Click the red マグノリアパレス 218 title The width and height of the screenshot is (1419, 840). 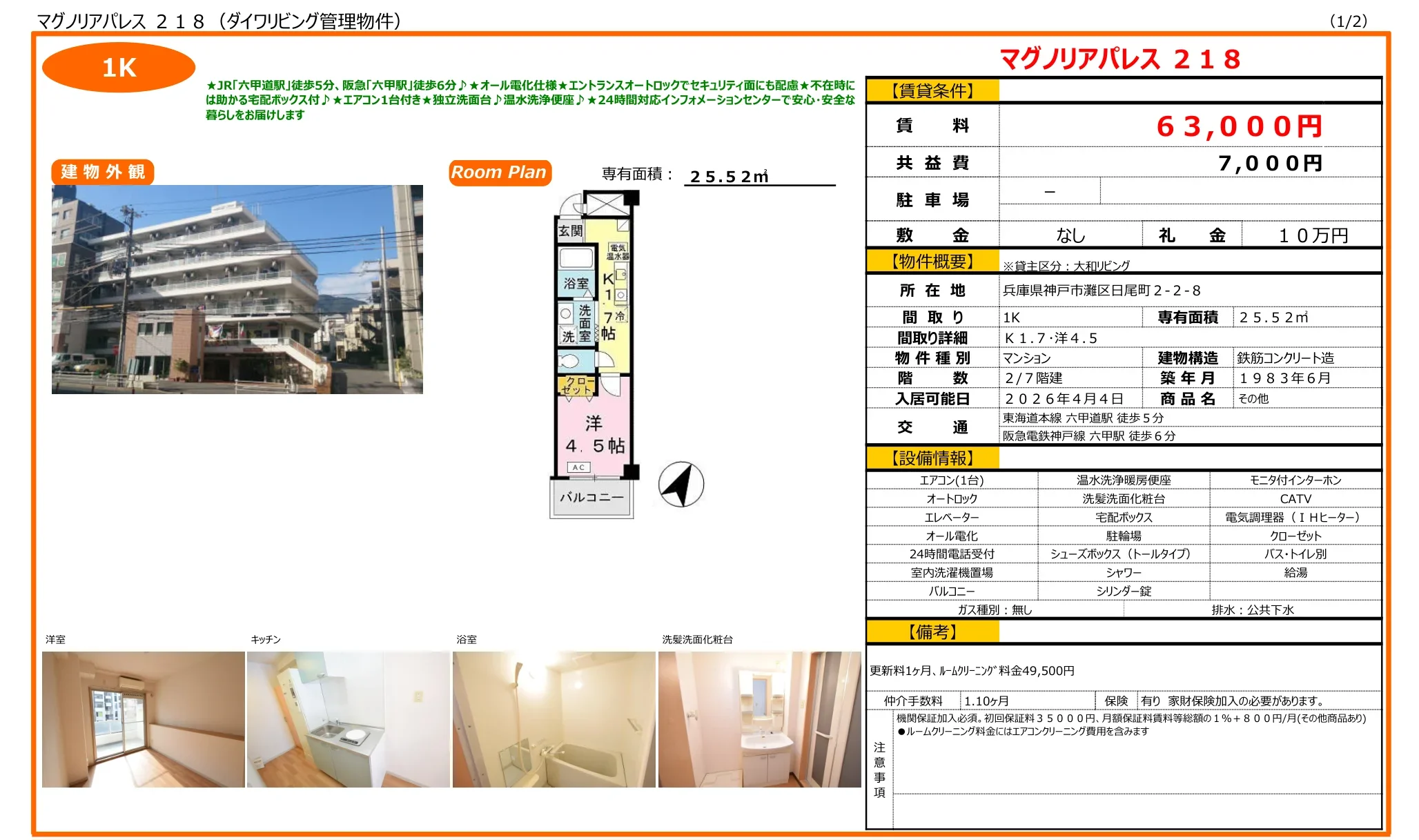coord(1120,59)
